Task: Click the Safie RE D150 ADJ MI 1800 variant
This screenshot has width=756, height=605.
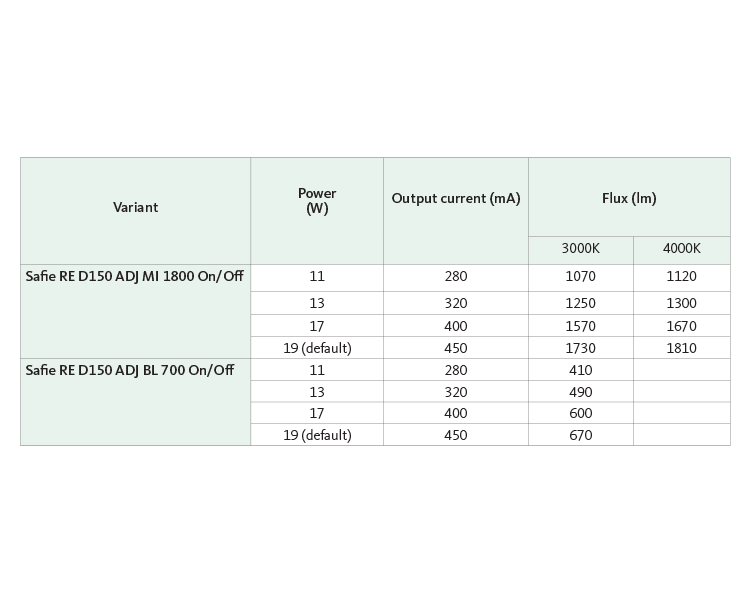Action: coord(135,276)
